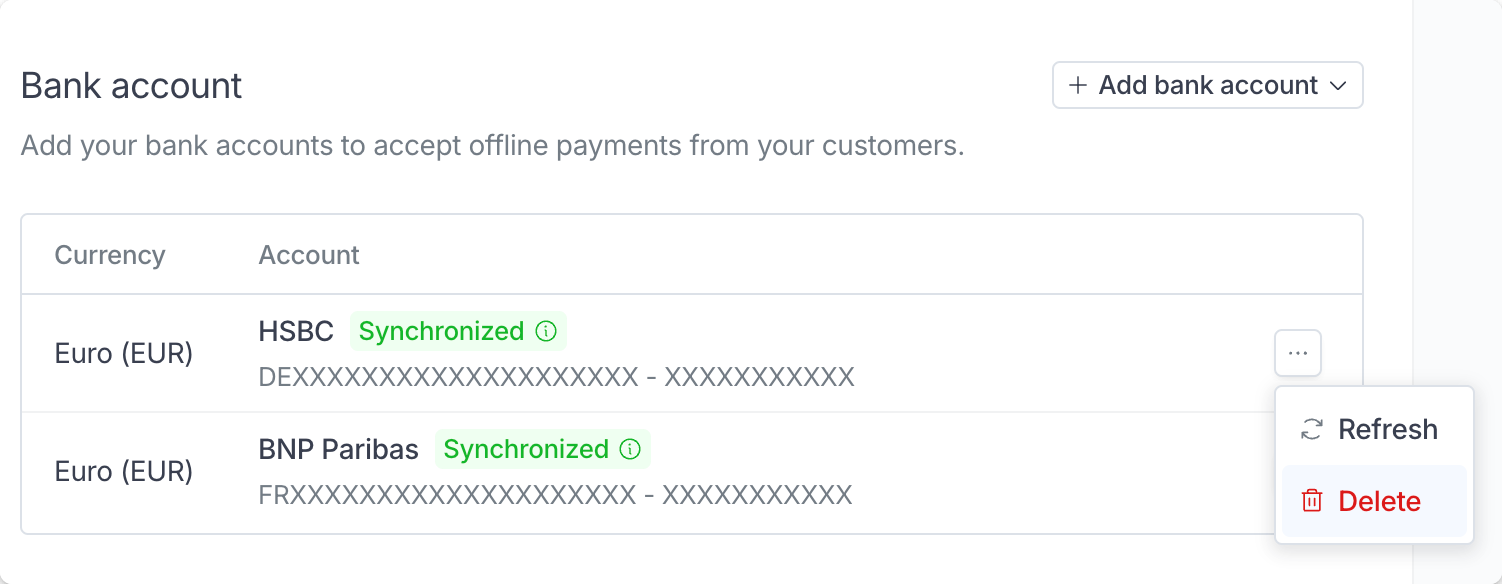The width and height of the screenshot is (1502, 584).
Task: Click the Account column header
Action: (309, 255)
